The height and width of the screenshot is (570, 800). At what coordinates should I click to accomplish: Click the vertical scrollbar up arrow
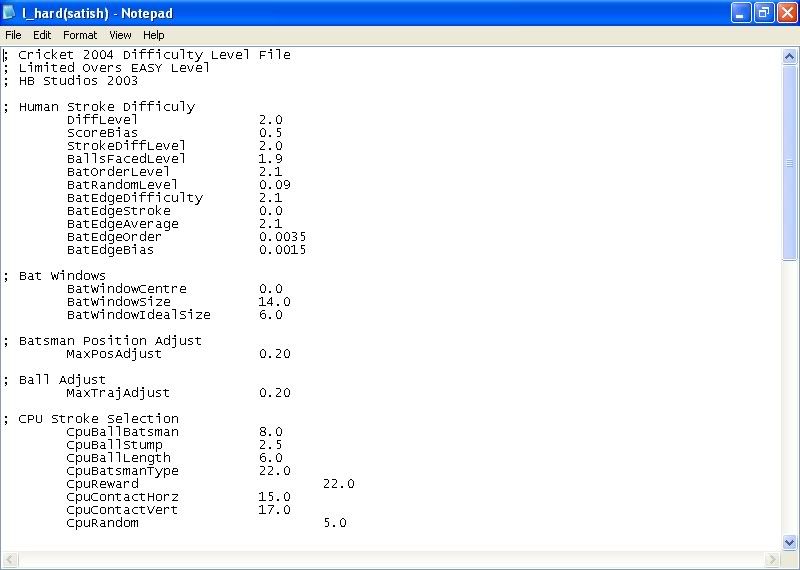click(789, 56)
